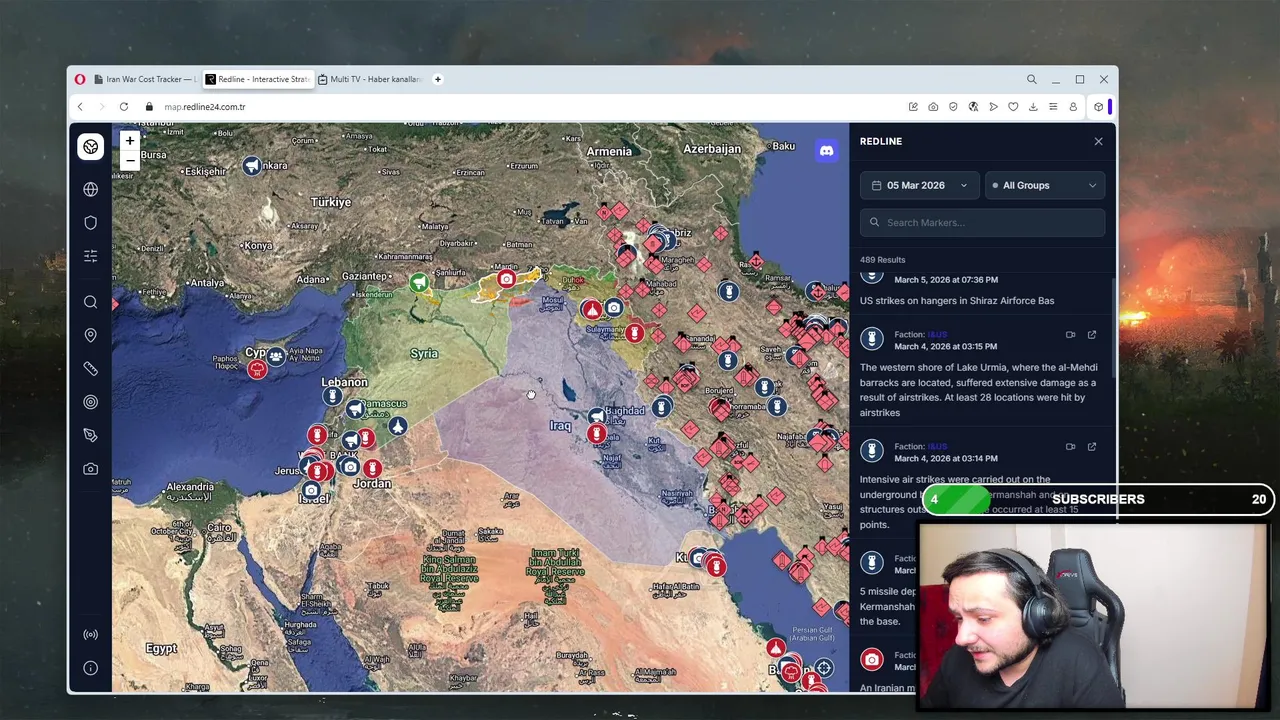This screenshot has width=1280, height=720.
Task: Click the green megaphone marker near Gaziantep
Action: click(x=419, y=284)
